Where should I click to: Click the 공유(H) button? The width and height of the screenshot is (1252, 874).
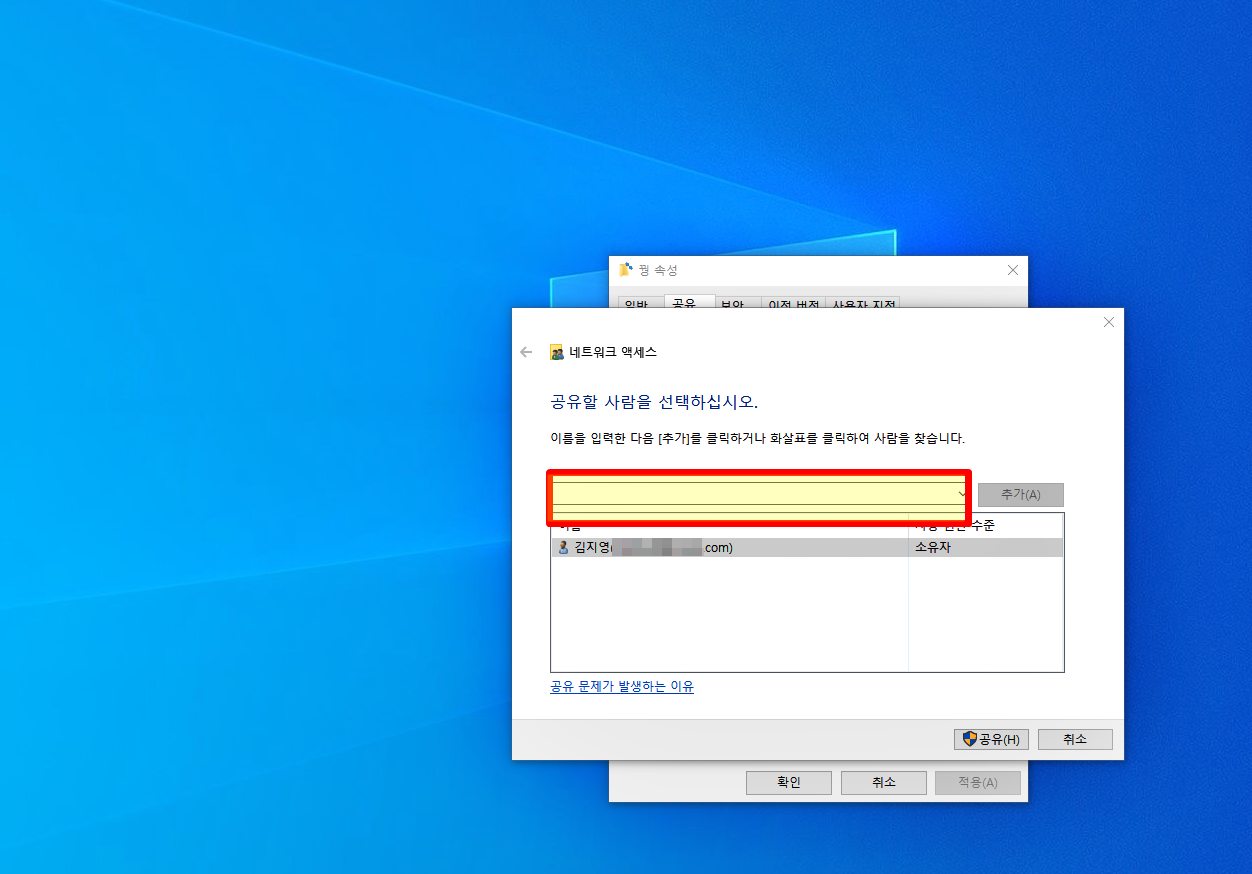[992, 739]
